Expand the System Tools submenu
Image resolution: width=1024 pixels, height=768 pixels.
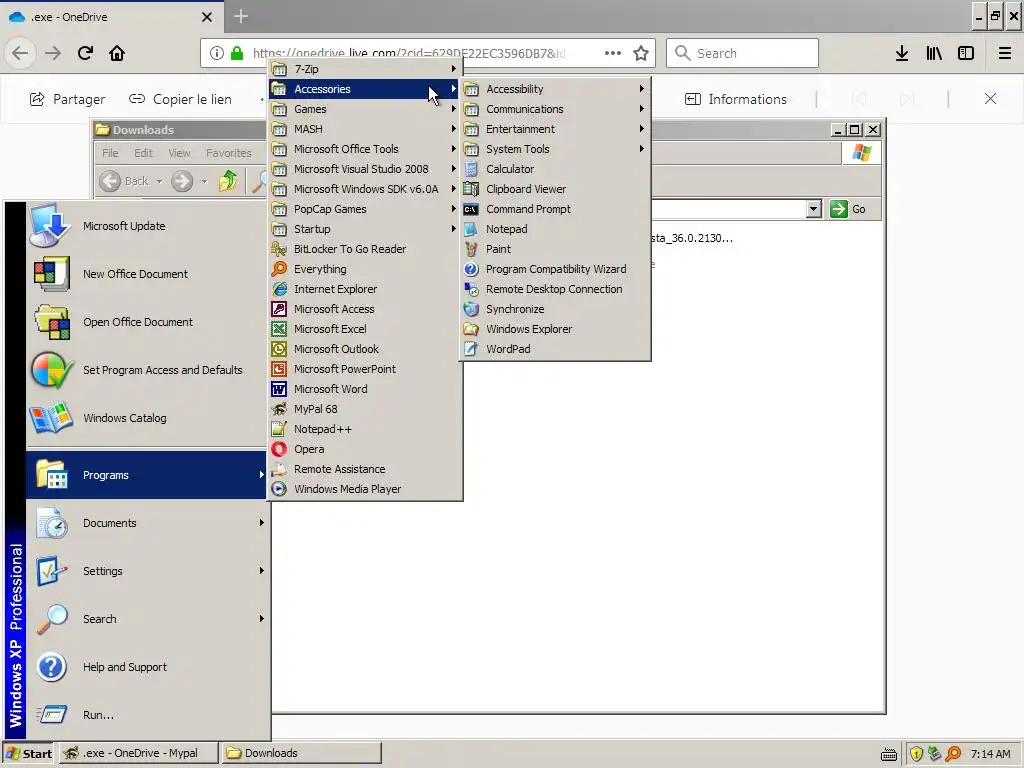coord(555,149)
